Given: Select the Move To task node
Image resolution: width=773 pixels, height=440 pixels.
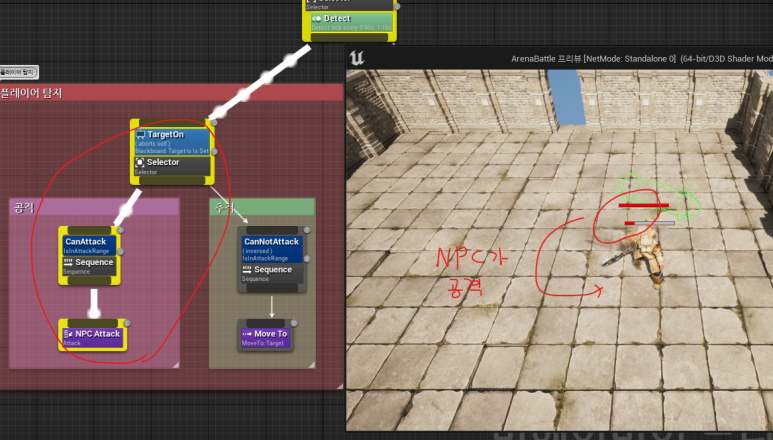Looking at the screenshot, I should click(266, 337).
